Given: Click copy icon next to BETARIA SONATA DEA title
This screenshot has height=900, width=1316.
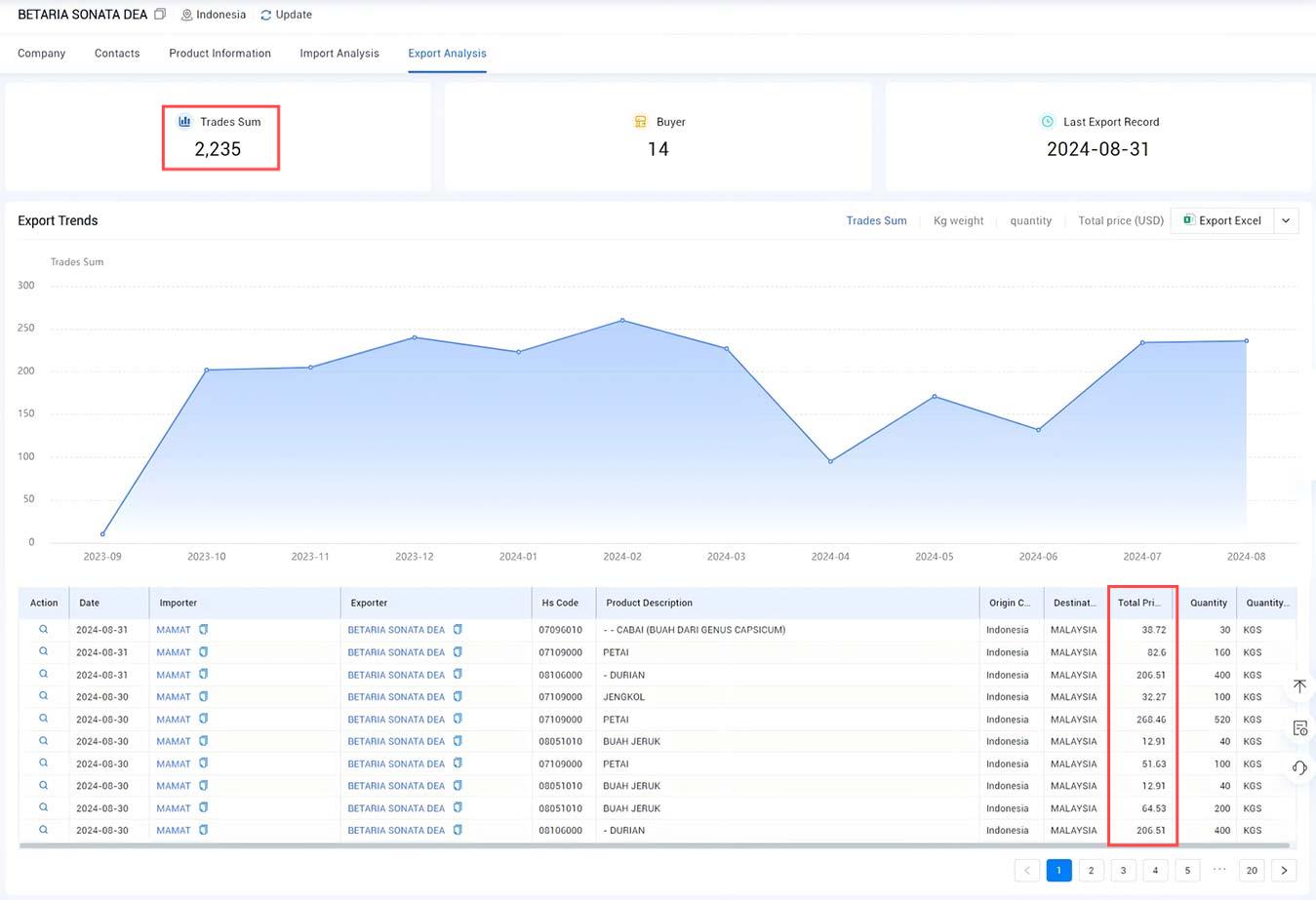Looking at the screenshot, I should point(160,15).
